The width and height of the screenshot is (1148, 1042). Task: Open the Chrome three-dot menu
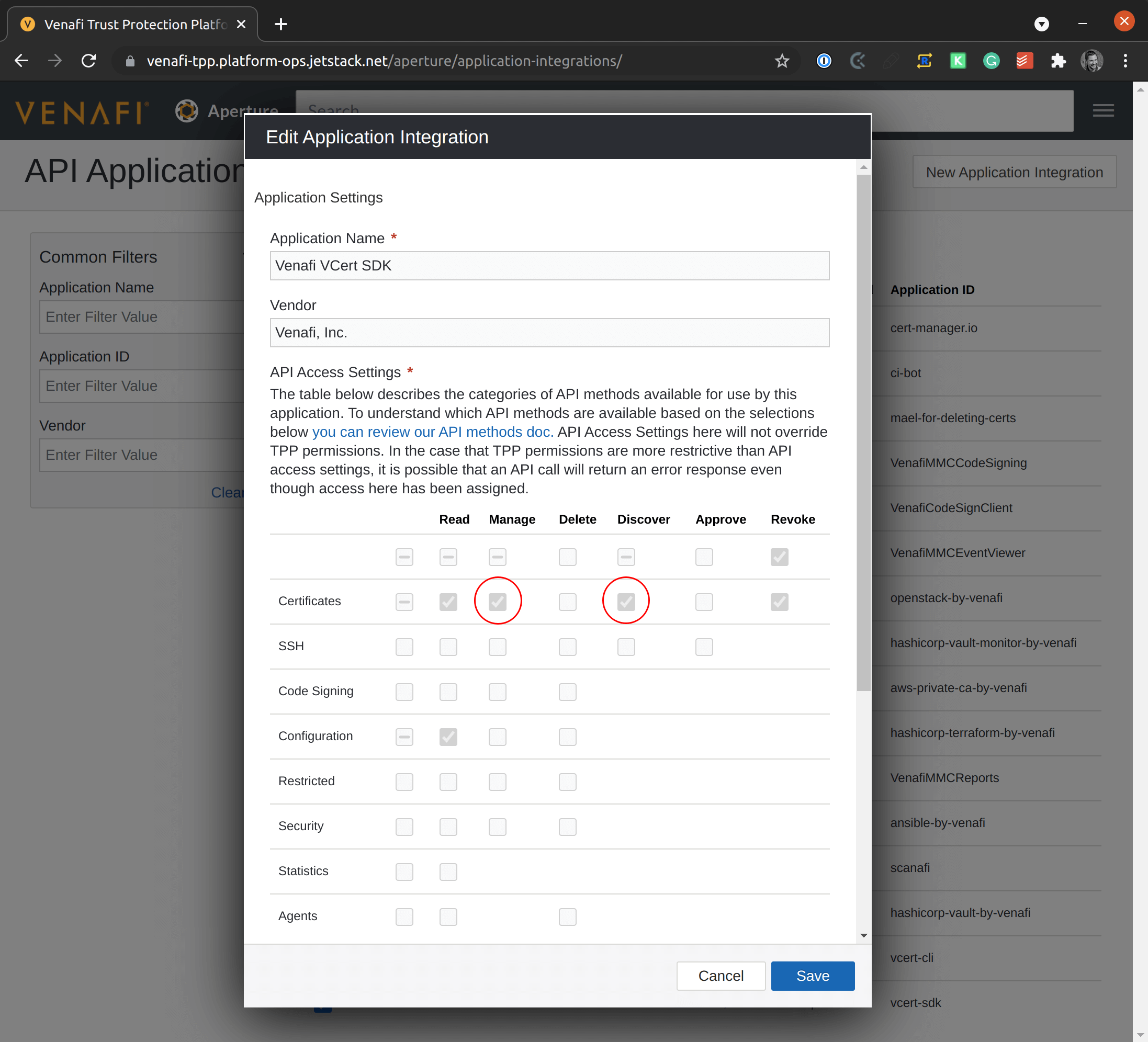click(x=1125, y=61)
